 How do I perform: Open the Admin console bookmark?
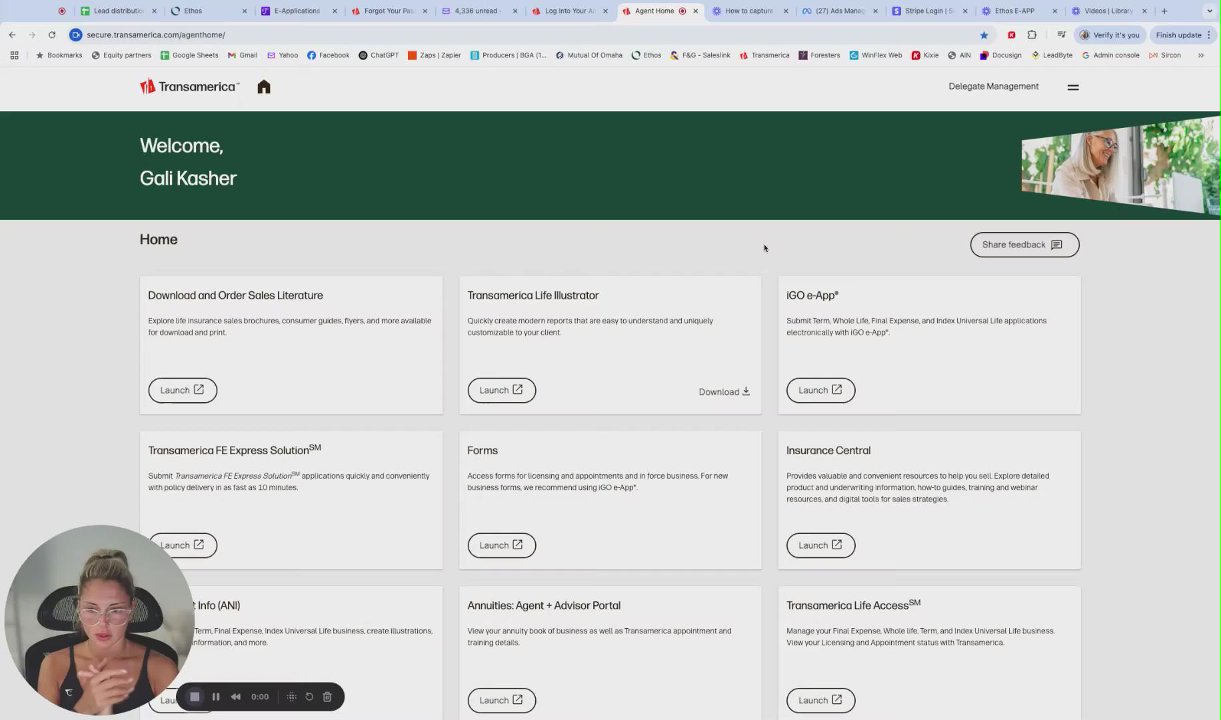pyautogui.click(x=1110, y=55)
